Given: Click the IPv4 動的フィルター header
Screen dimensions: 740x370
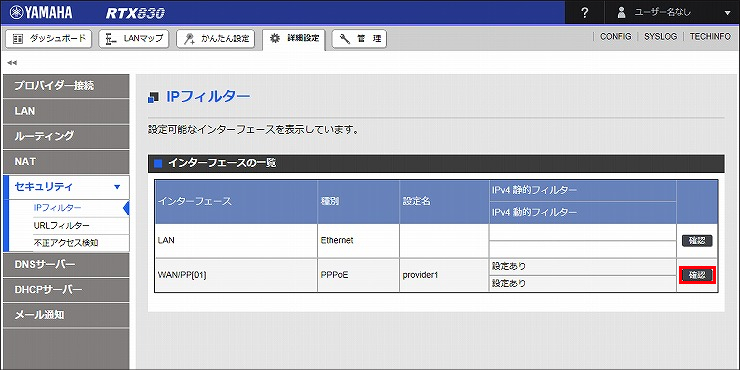Looking at the screenshot, I should click(x=582, y=212).
